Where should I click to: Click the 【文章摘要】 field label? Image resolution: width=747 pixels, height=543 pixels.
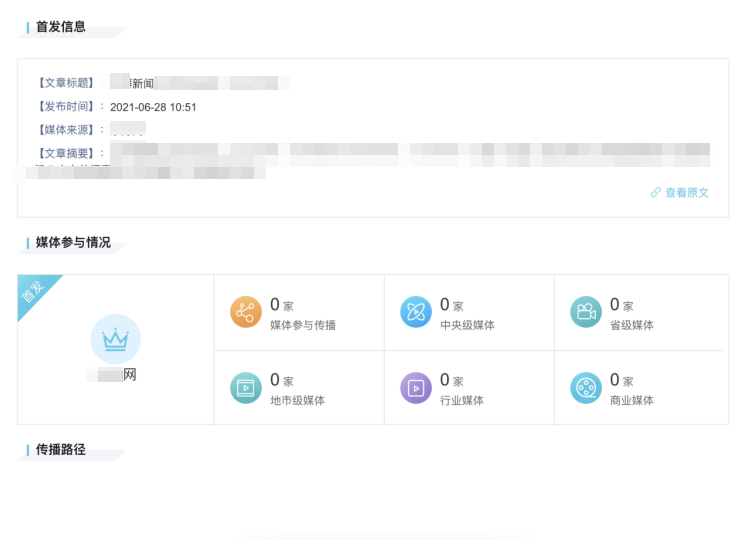(65, 153)
